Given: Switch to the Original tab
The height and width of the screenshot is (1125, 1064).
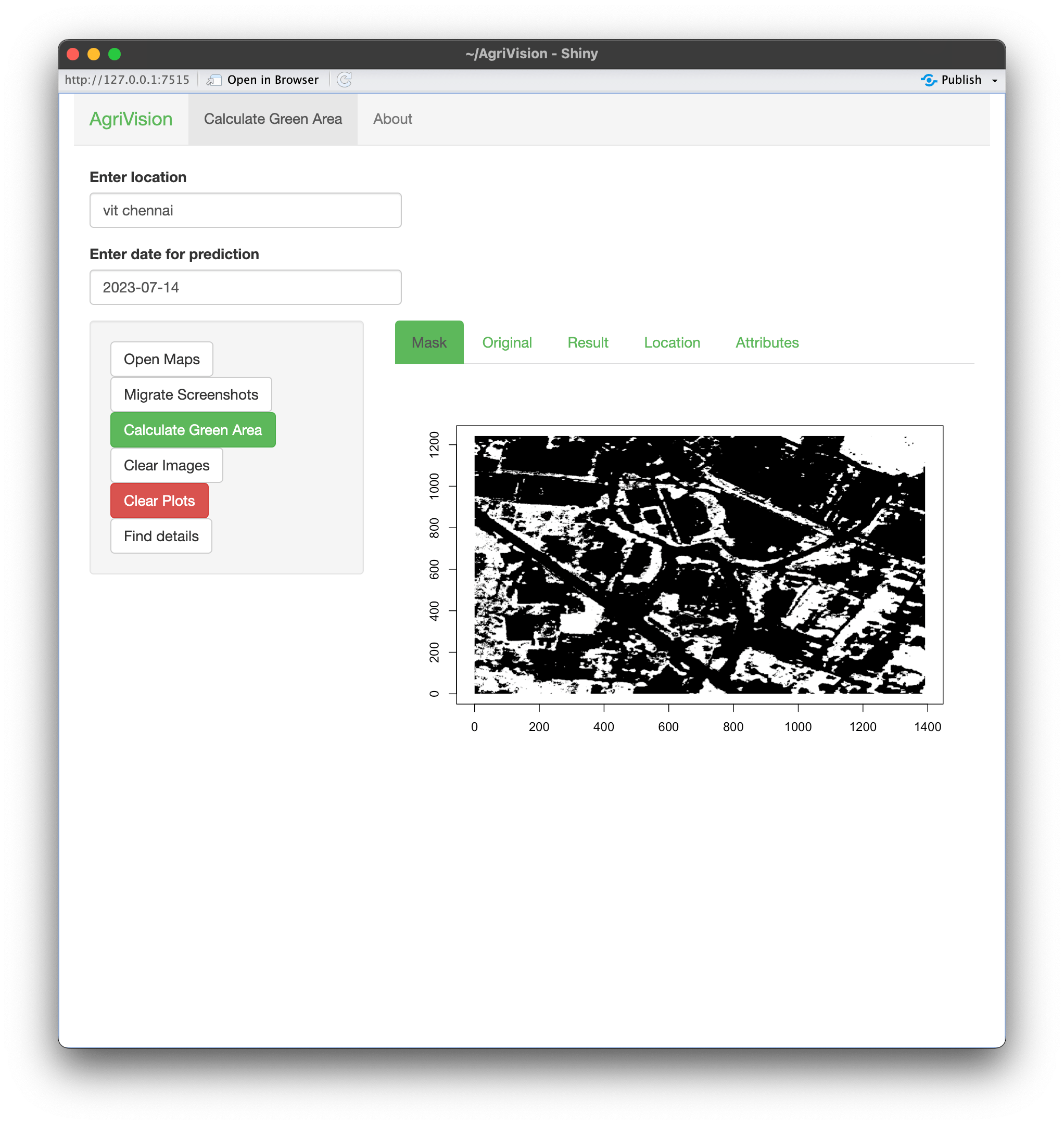Looking at the screenshot, I should [507, 342].
